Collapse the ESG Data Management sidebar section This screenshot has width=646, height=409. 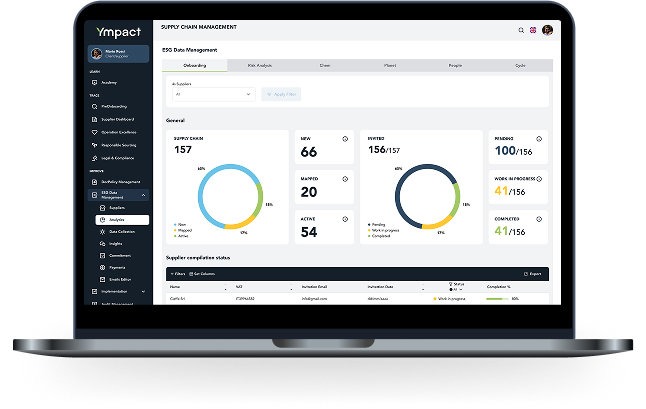click(145, 194)
